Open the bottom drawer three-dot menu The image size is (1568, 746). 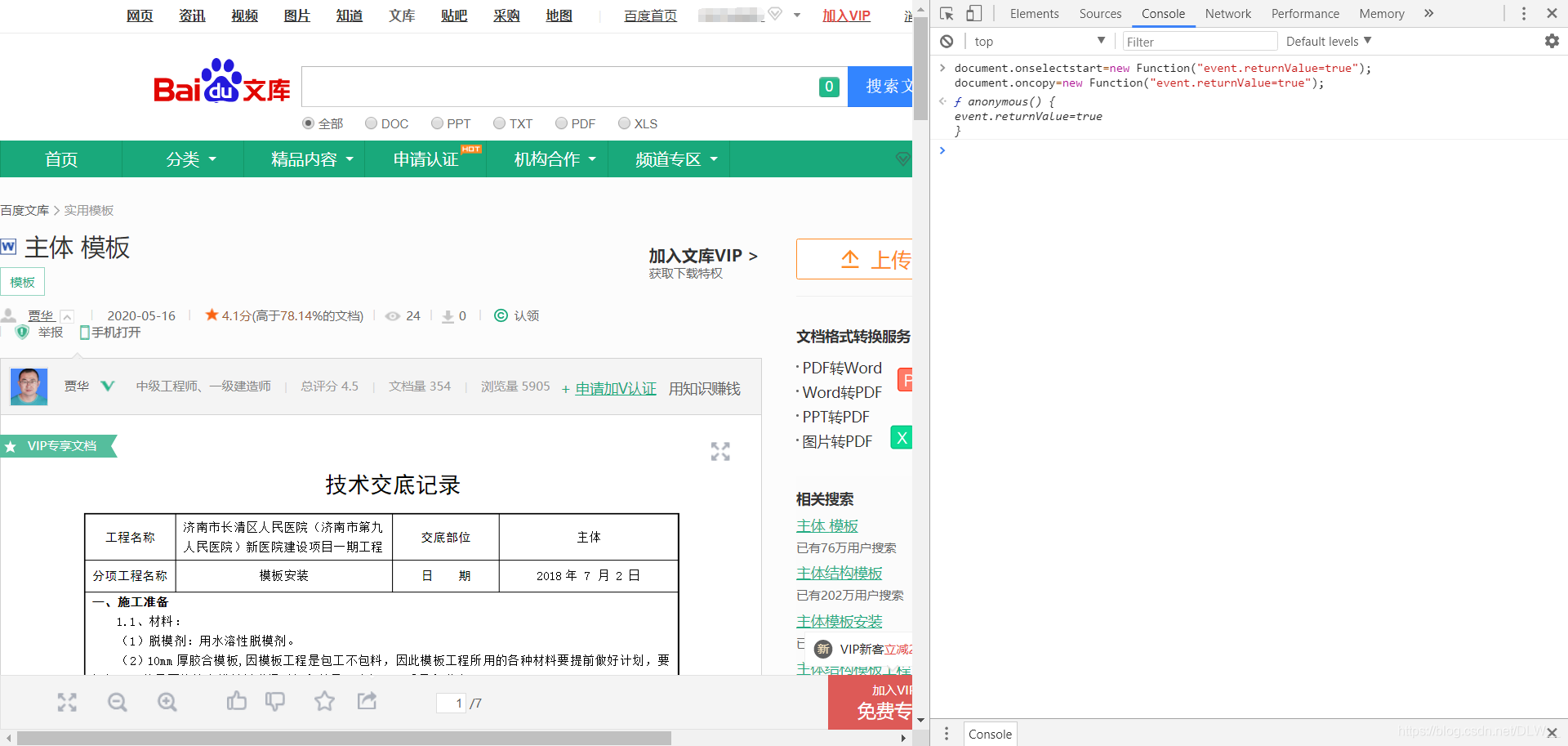tap(947, 734)
